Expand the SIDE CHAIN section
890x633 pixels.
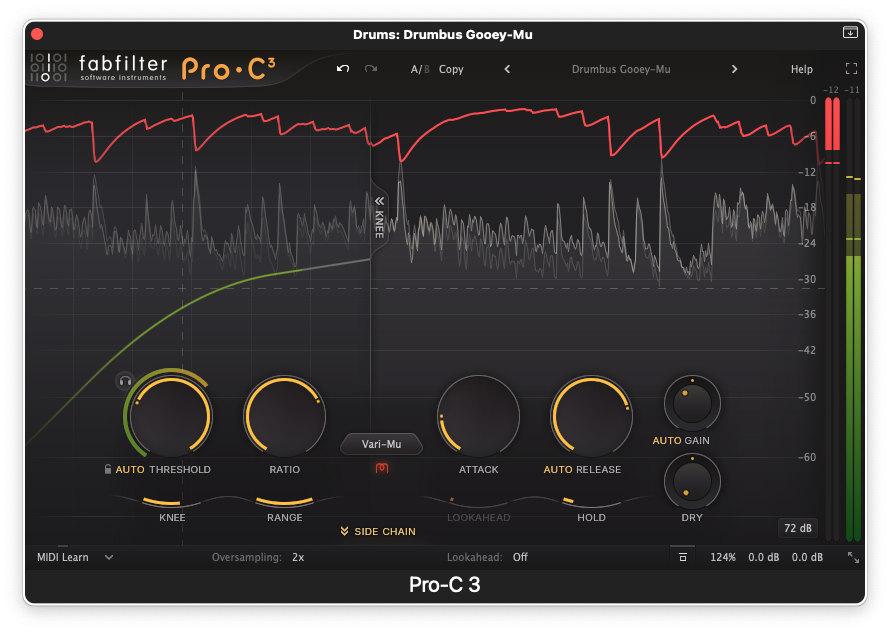(378, 531)
